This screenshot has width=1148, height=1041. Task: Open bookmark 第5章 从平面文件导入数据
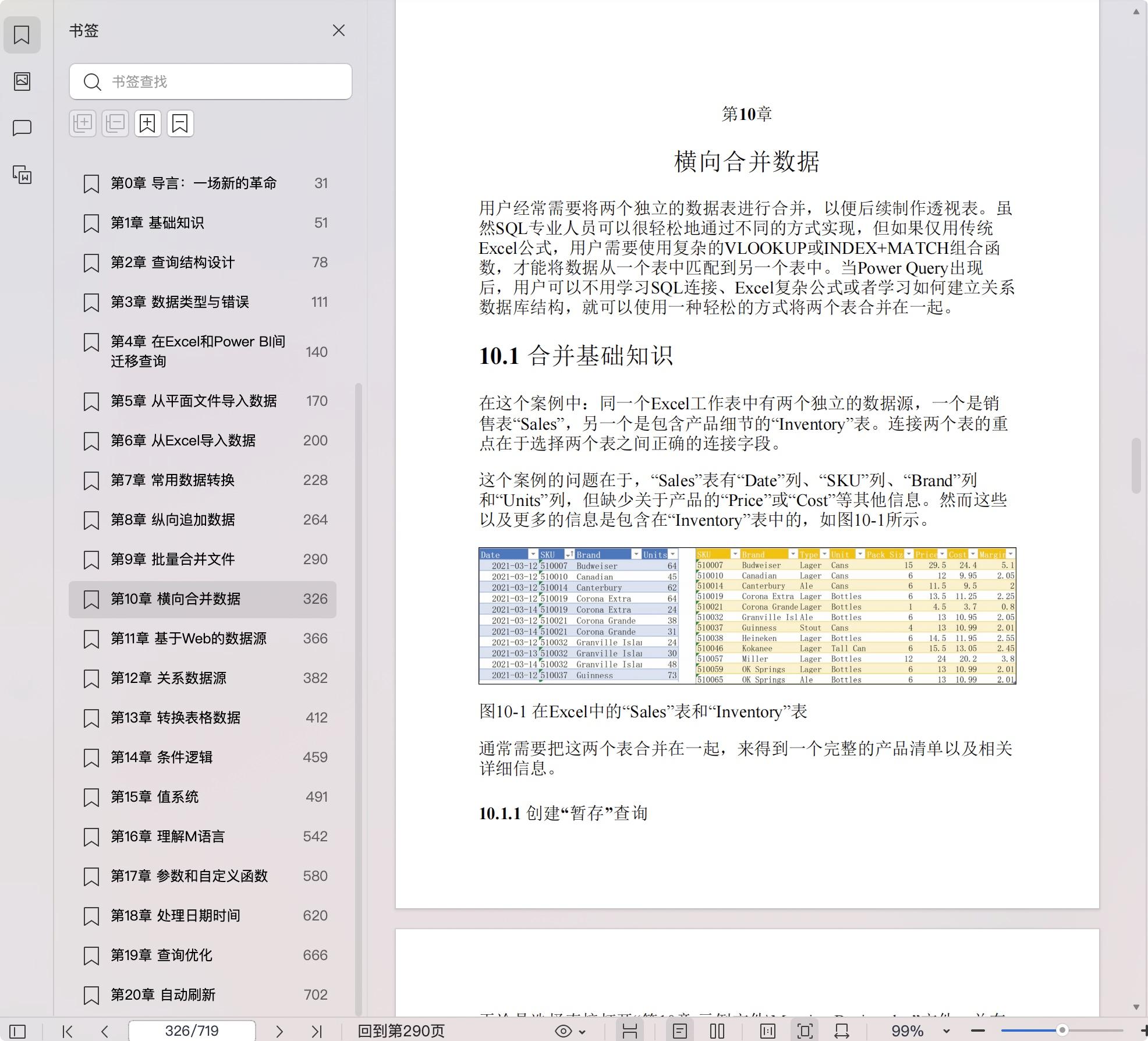(203, 401)
